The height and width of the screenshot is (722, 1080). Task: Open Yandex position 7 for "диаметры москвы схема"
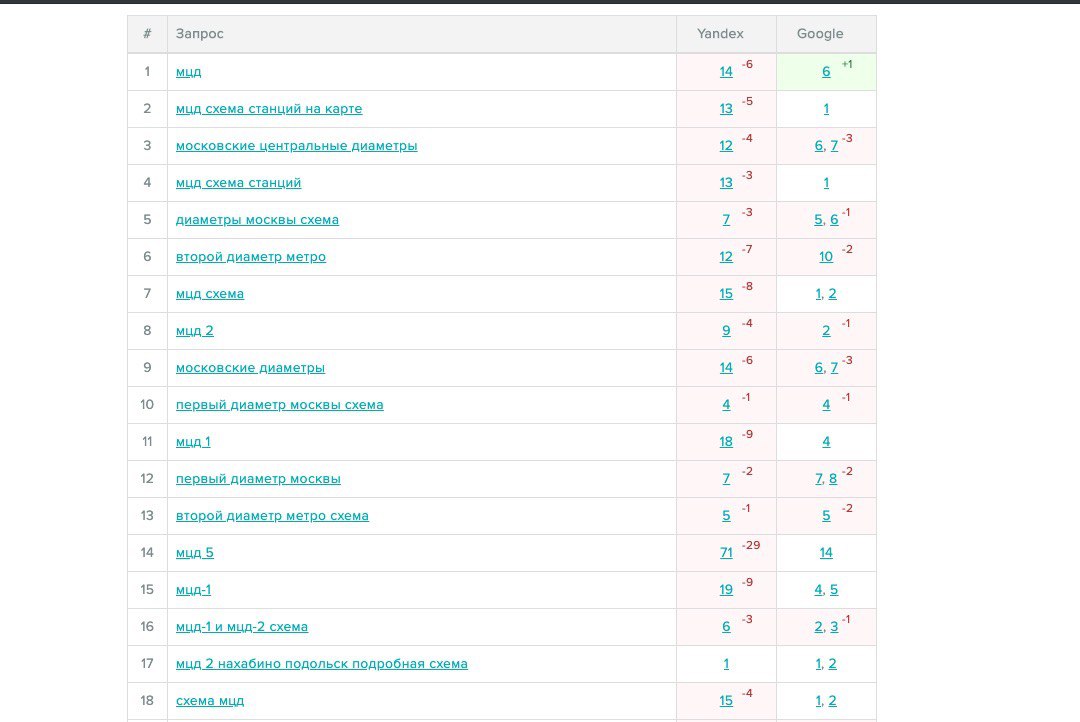(726, 220)
